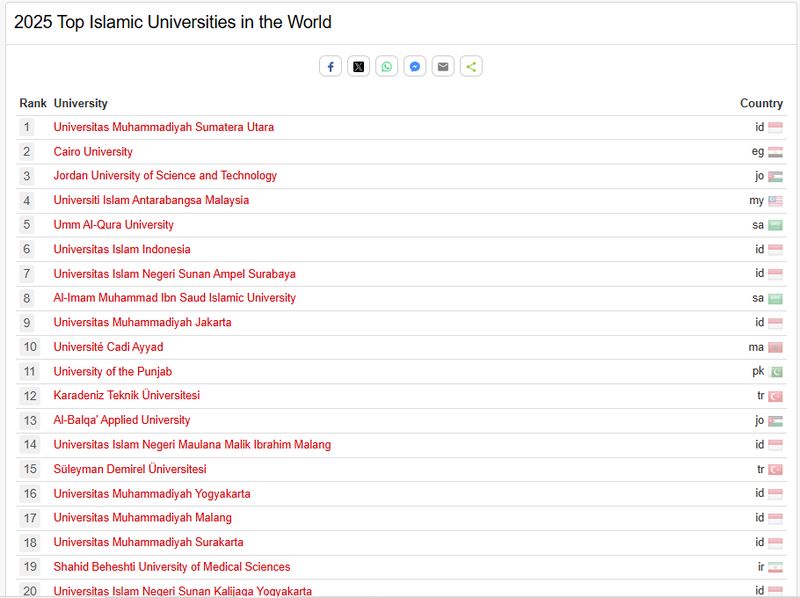Image resolution: width=800 pixels, height=598 pixels.
Task: Open Shahid Beheshti University of Medical Sciences
Action: pyautogui.click(x=171, y=566)
